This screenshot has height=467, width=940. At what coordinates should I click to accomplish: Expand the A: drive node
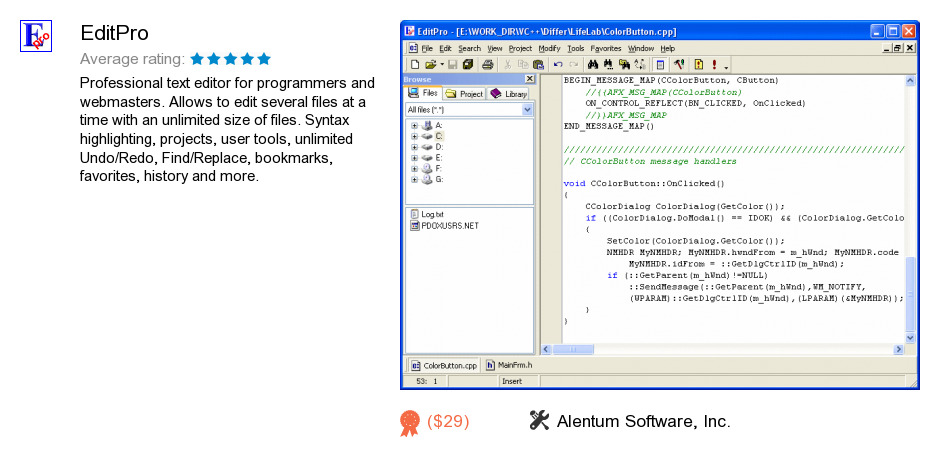tap(414, 126)
